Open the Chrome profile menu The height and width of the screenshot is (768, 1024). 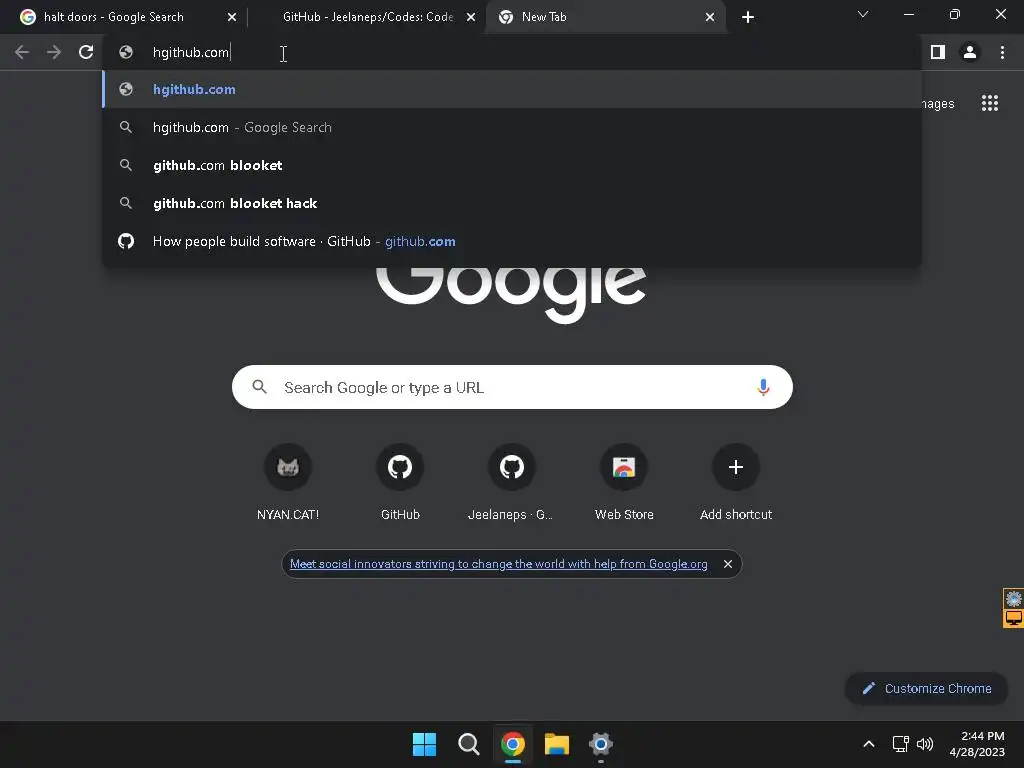(970, 52)
